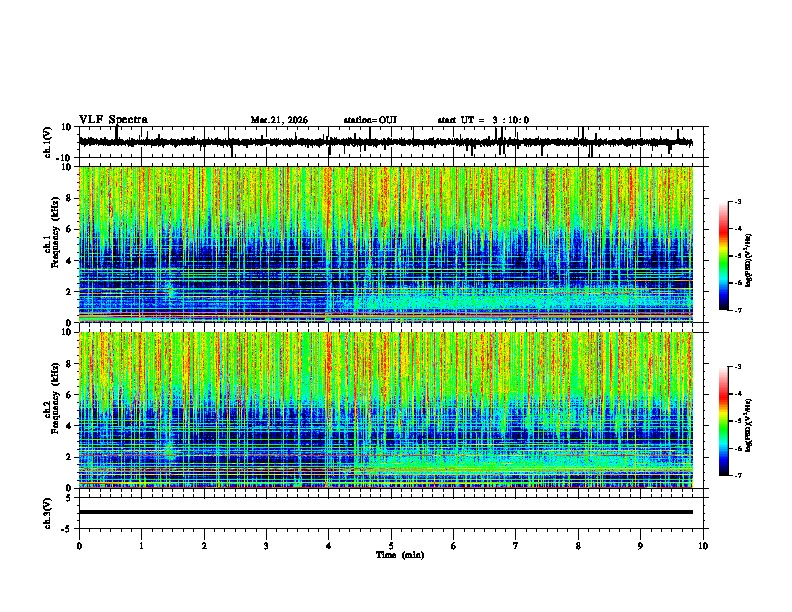Click inside the ch.2 spectrogram panel

point(386,410)
